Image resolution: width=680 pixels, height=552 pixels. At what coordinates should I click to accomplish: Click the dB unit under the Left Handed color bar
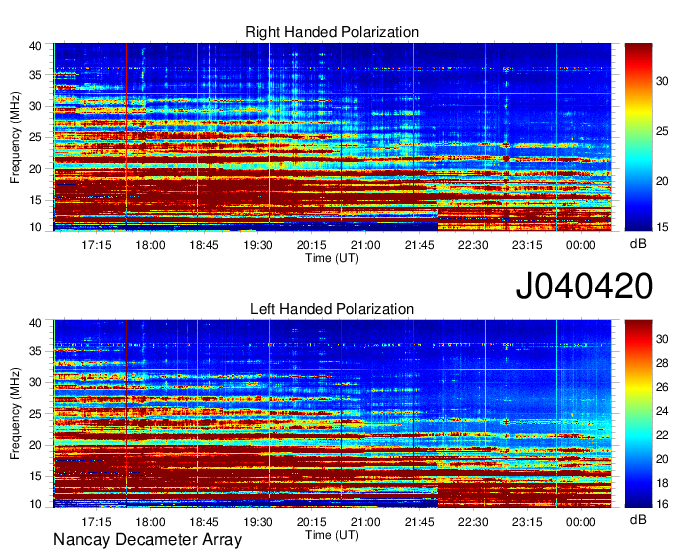coord(638,519)
